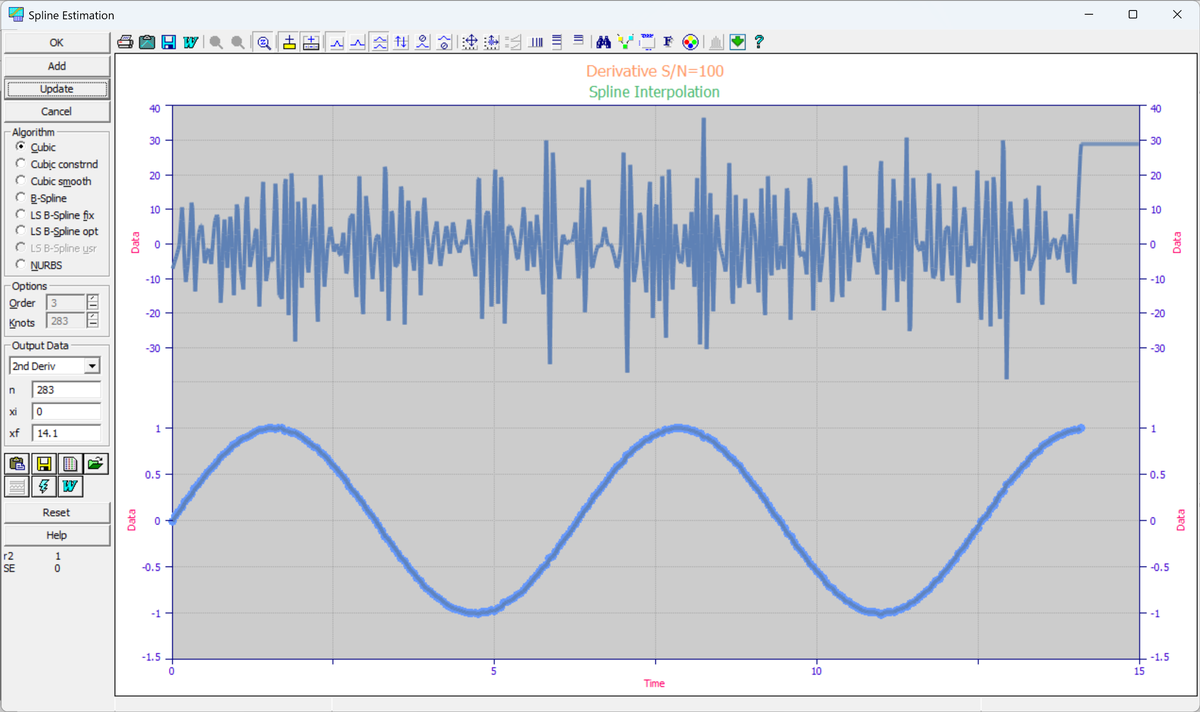Click the yellow floppy disk icon in left panel
1200x712 pixels.
click(43, 463)
